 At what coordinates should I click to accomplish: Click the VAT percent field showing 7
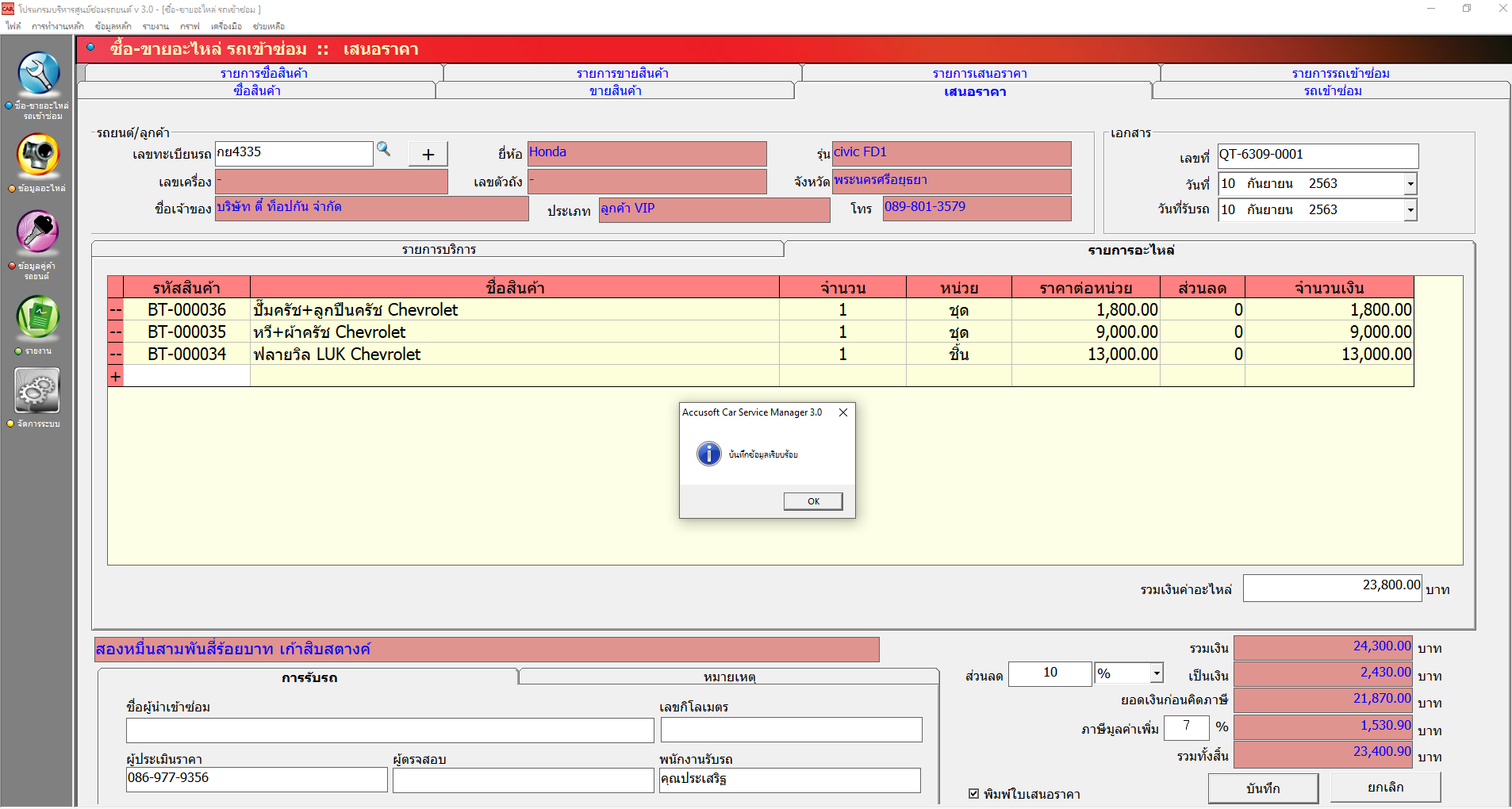tap(1187, 727)
